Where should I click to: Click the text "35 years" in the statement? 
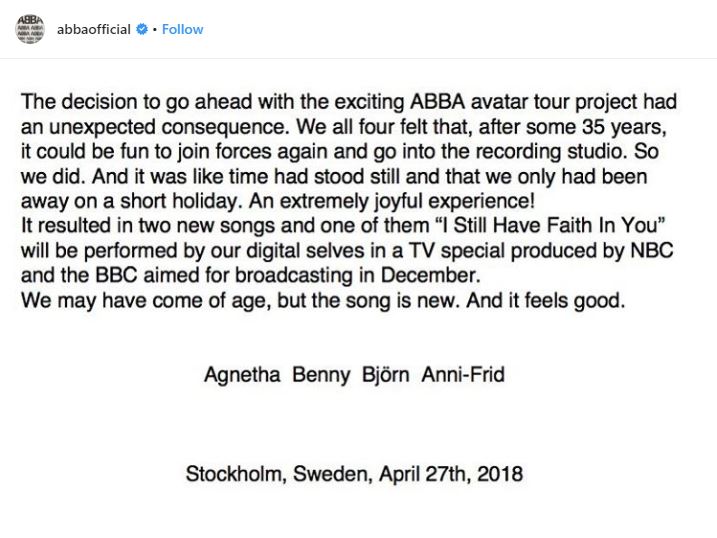(624, 127)
